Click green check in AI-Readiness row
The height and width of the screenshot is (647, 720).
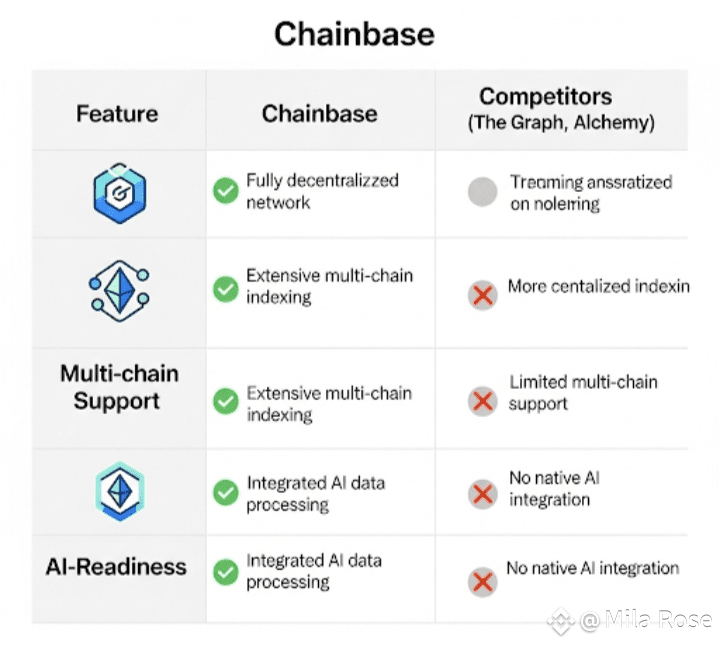(226, 573)
